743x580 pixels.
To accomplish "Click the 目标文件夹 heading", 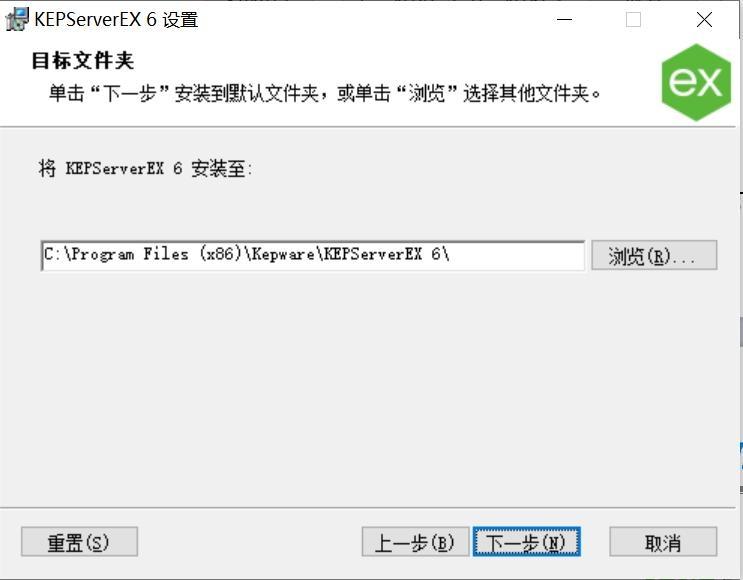I will coord(83,61).
